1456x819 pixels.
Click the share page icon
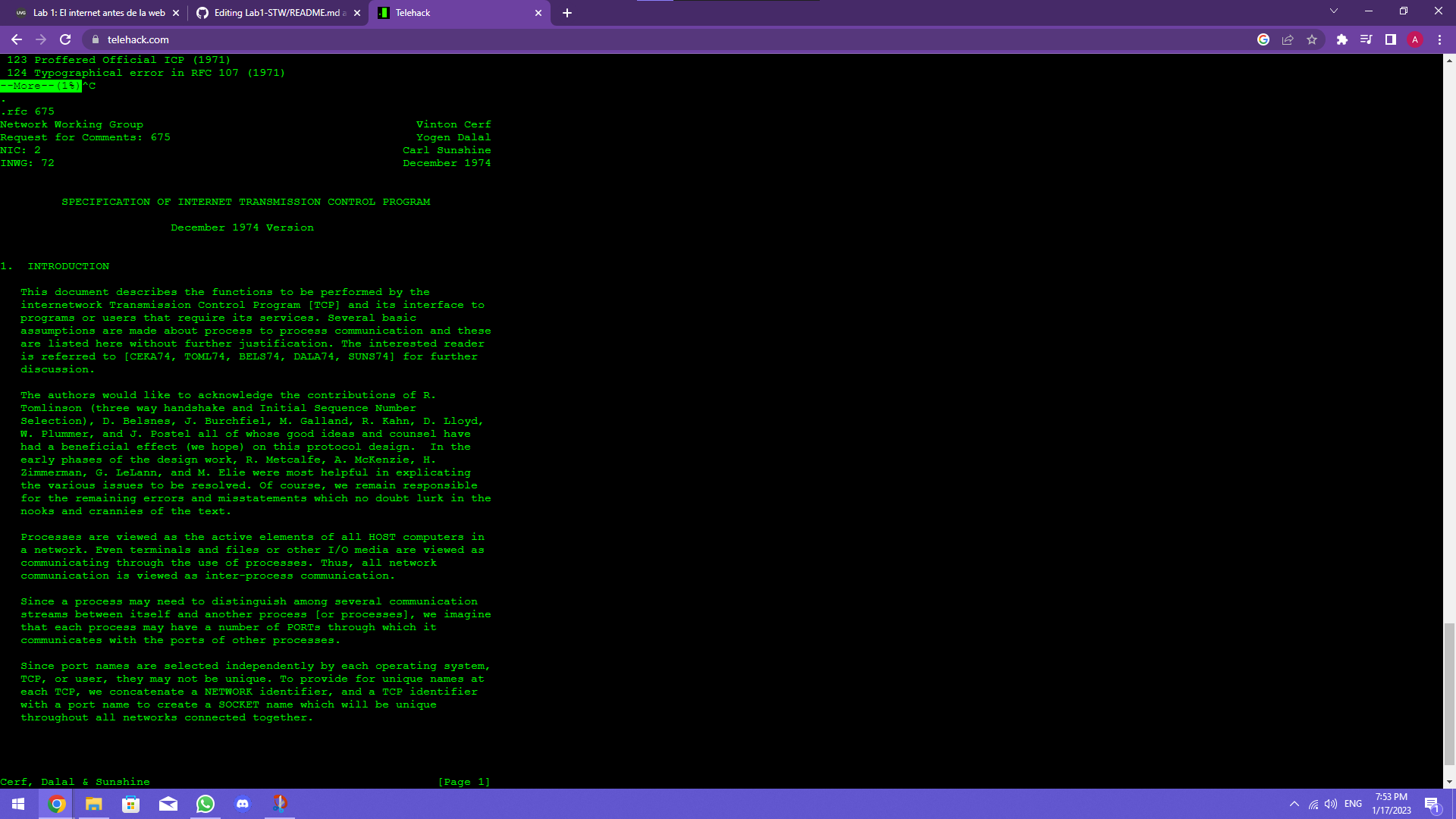click(1288, 39)
